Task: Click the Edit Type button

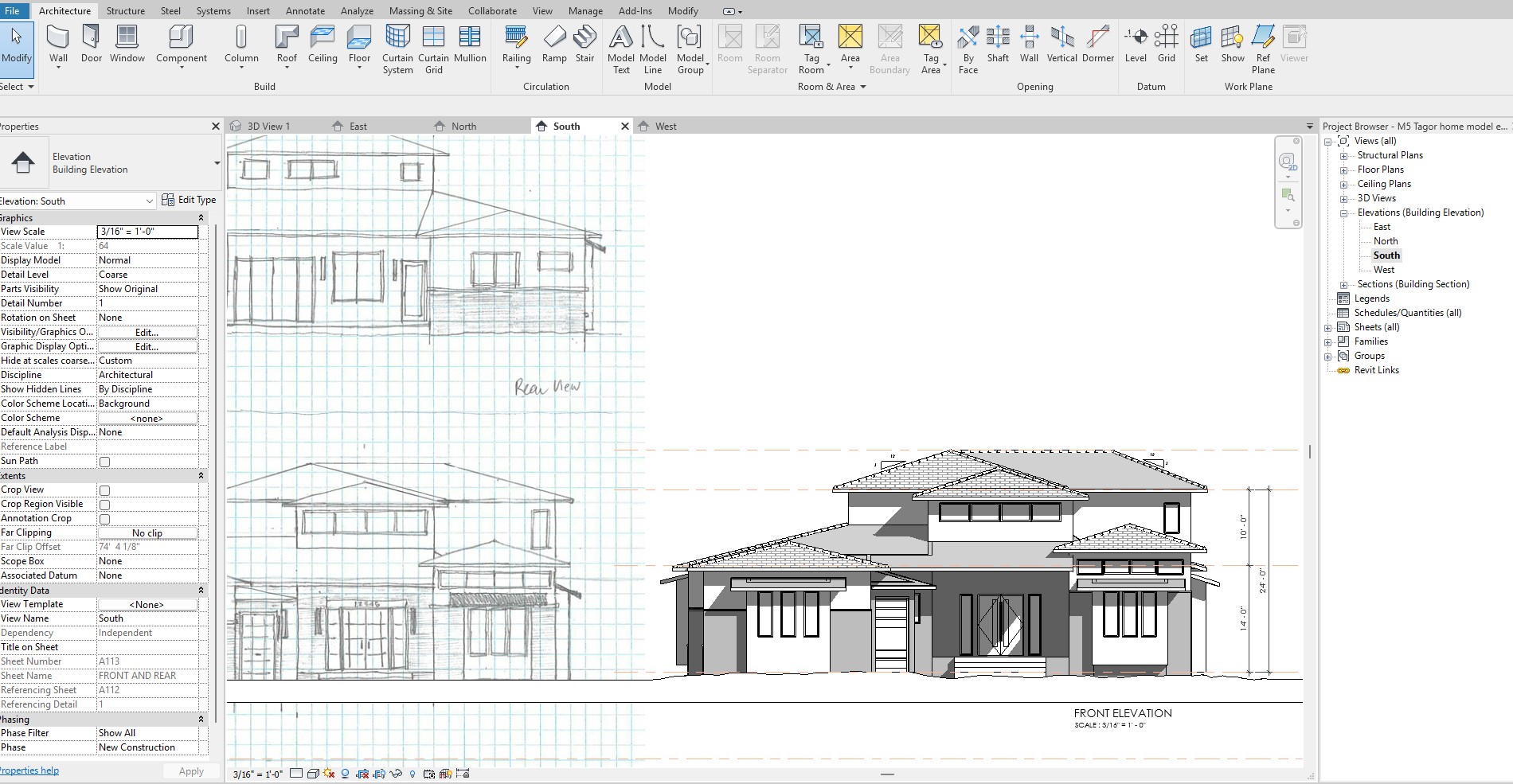Action: 189,200
